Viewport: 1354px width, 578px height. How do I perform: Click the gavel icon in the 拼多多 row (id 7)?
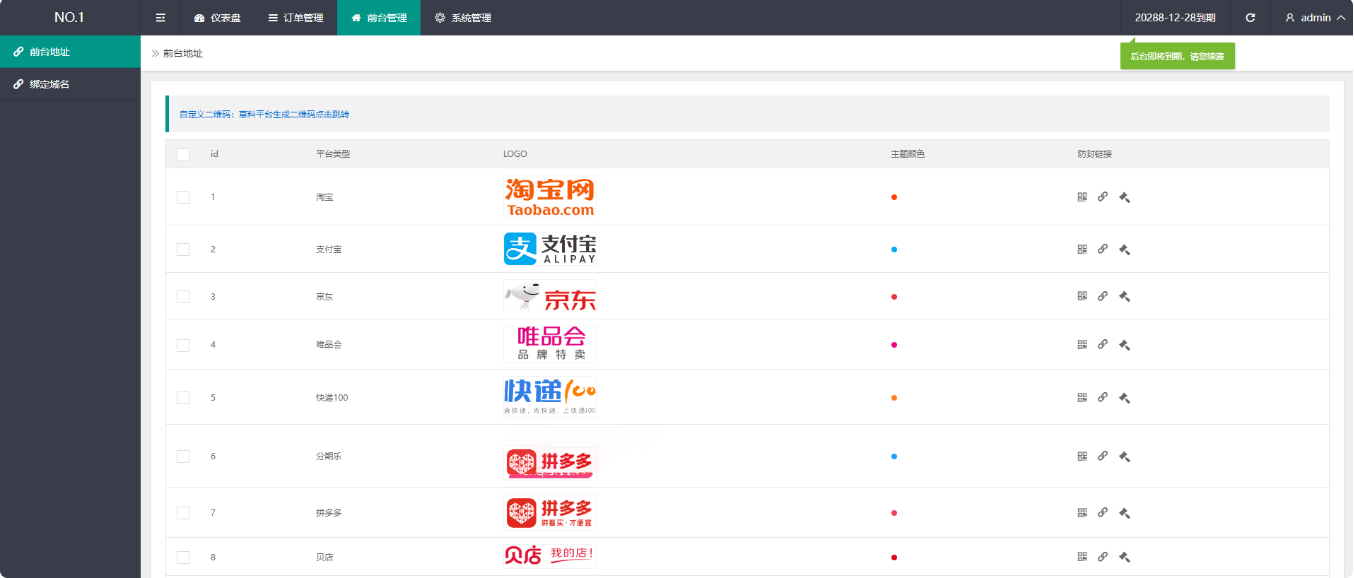click(x=1124, y=513)
